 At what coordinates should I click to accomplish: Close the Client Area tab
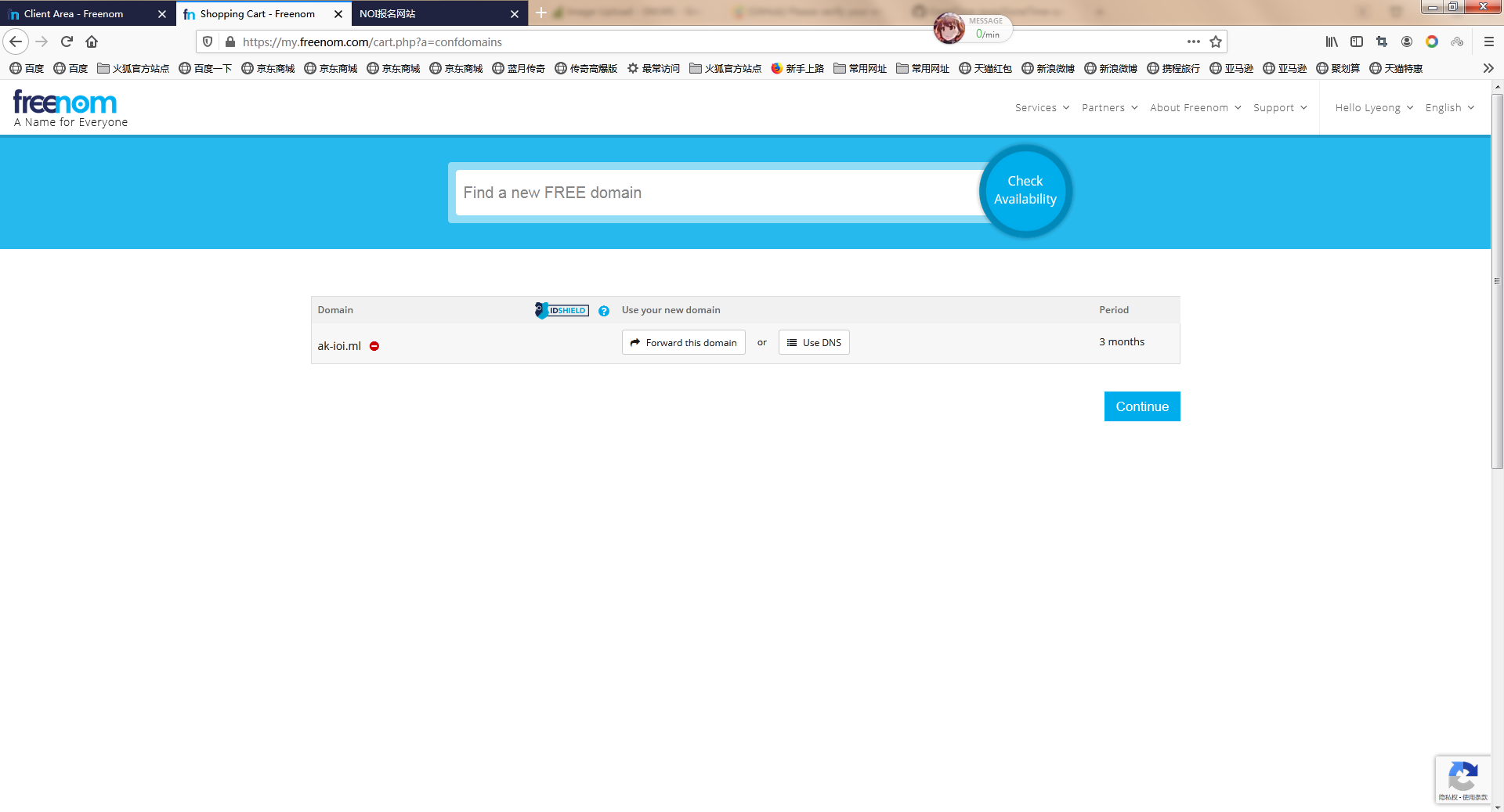point(162,14)
